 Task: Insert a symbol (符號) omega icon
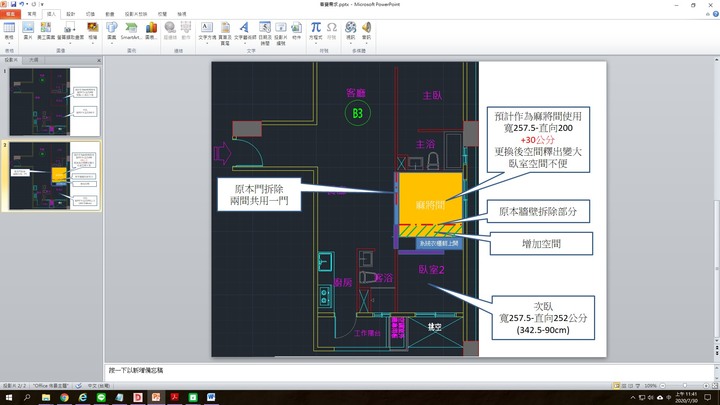point(332,28)
